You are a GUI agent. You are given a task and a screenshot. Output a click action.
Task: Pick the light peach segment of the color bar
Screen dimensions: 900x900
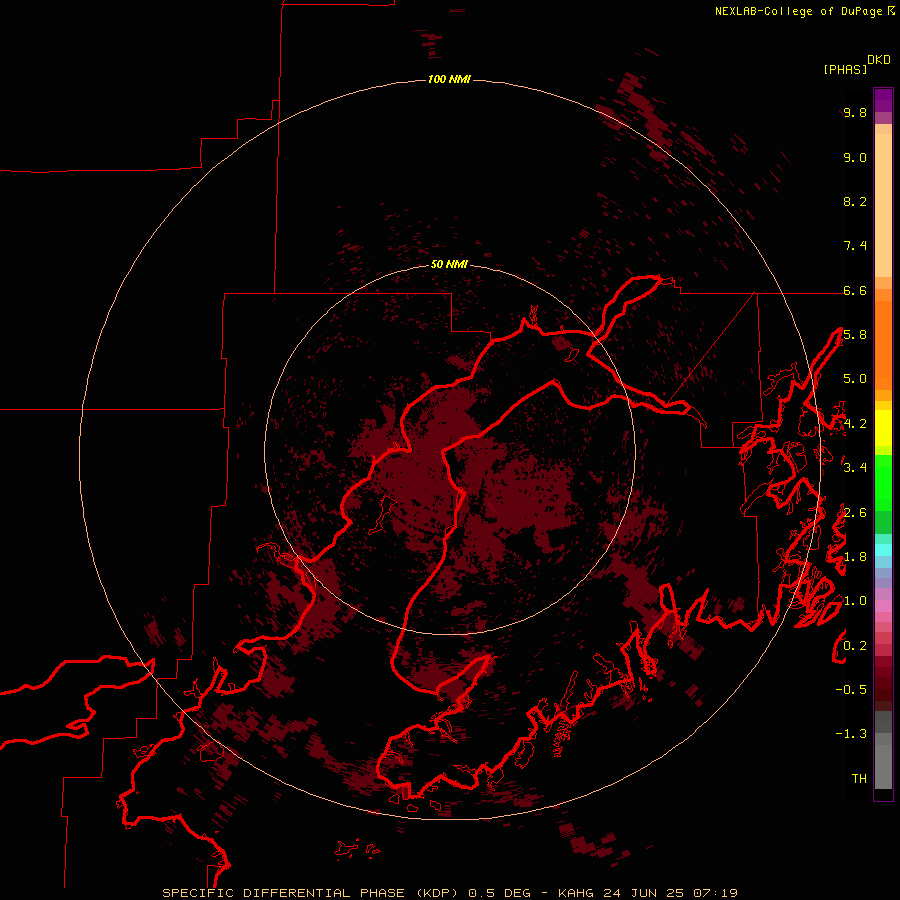point(883,205)
